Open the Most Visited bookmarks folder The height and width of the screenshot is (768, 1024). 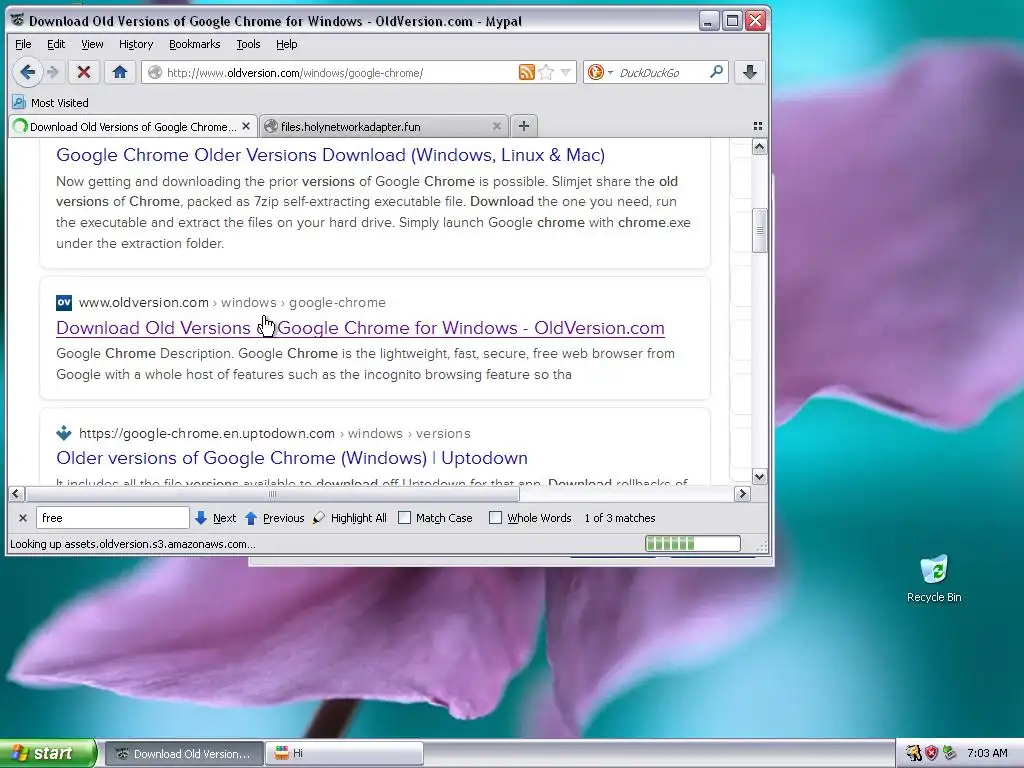pos(50,103)
